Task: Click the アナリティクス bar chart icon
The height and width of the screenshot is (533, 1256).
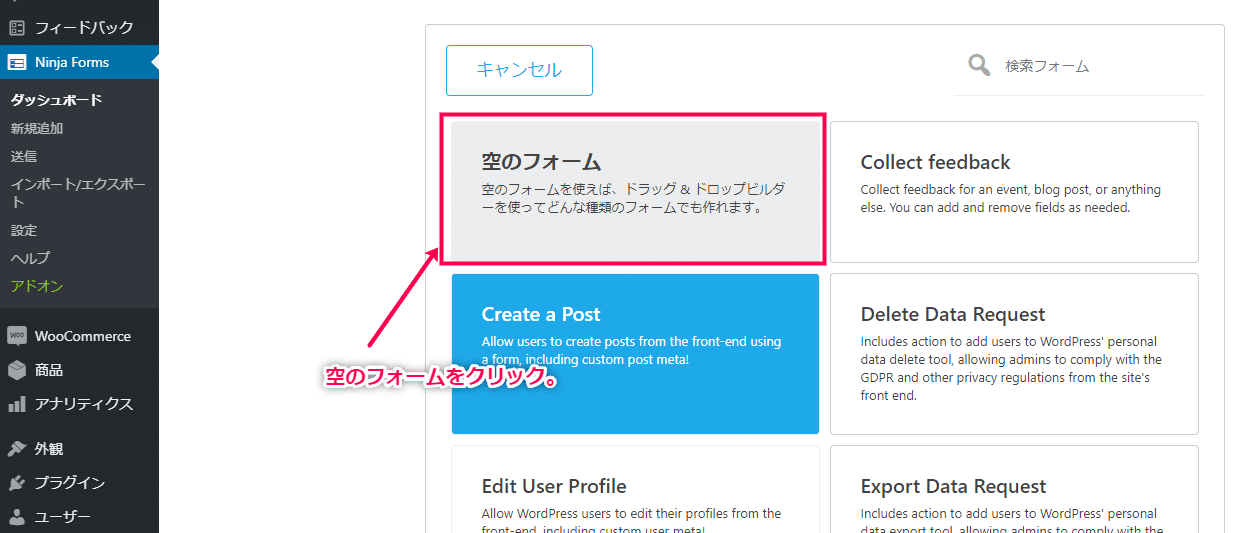Action: [x=17, y=404]
